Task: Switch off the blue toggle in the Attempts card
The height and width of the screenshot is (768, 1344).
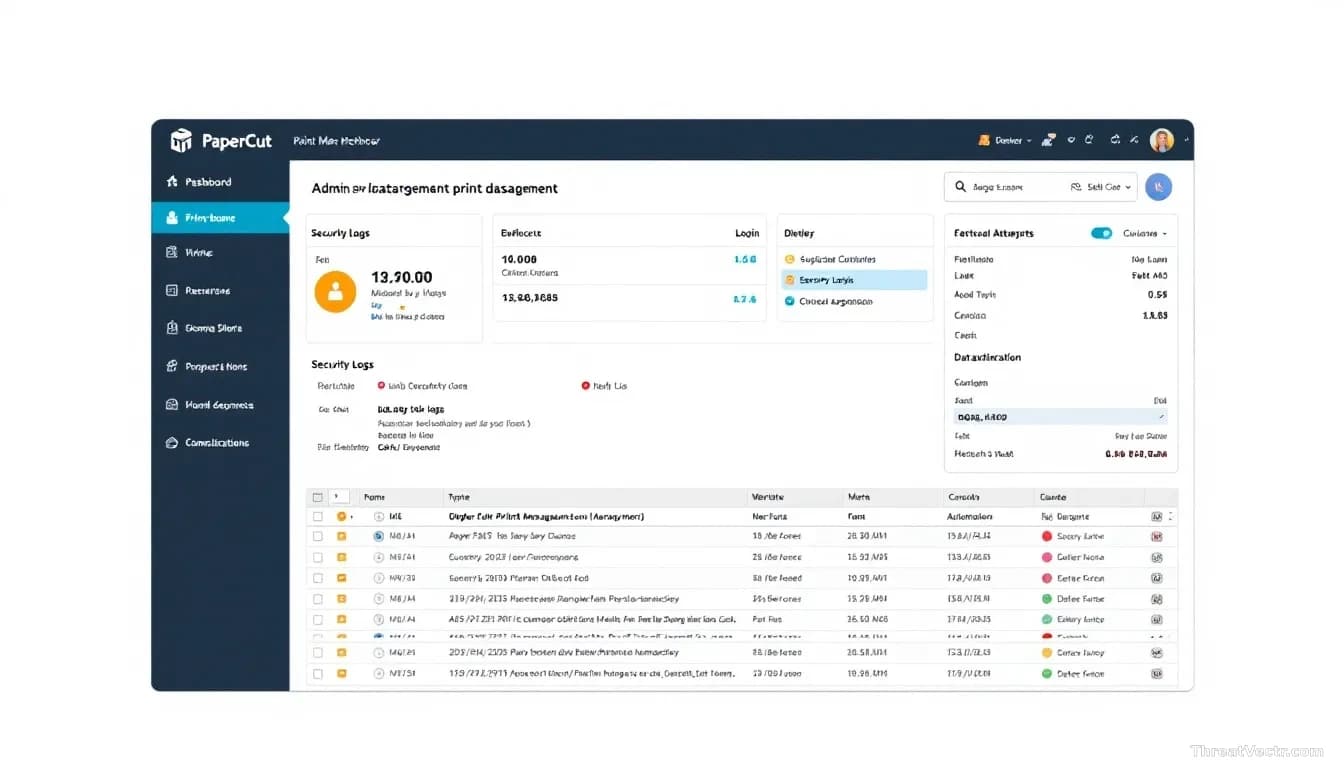Action: pyautogui.click(x=1101, y=233)
